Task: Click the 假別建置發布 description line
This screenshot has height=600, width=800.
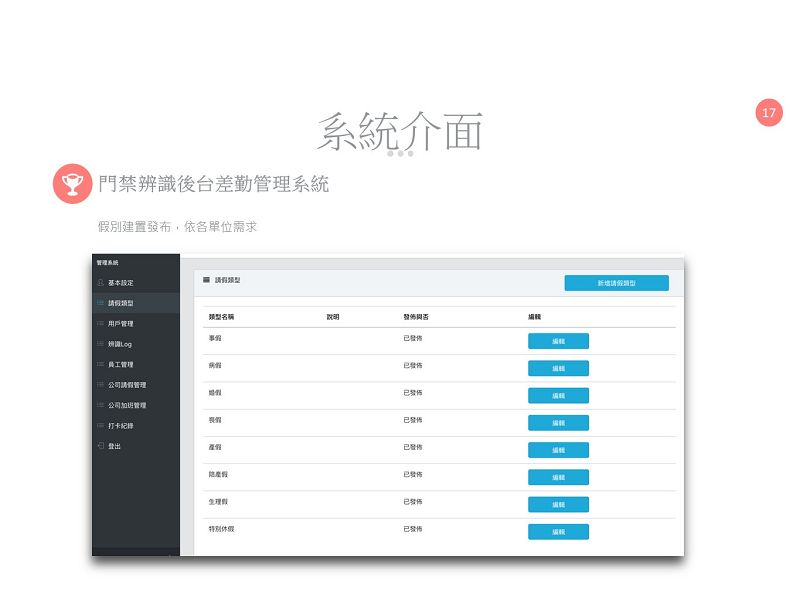Action: pyautogui.click(x=177, y=227)
